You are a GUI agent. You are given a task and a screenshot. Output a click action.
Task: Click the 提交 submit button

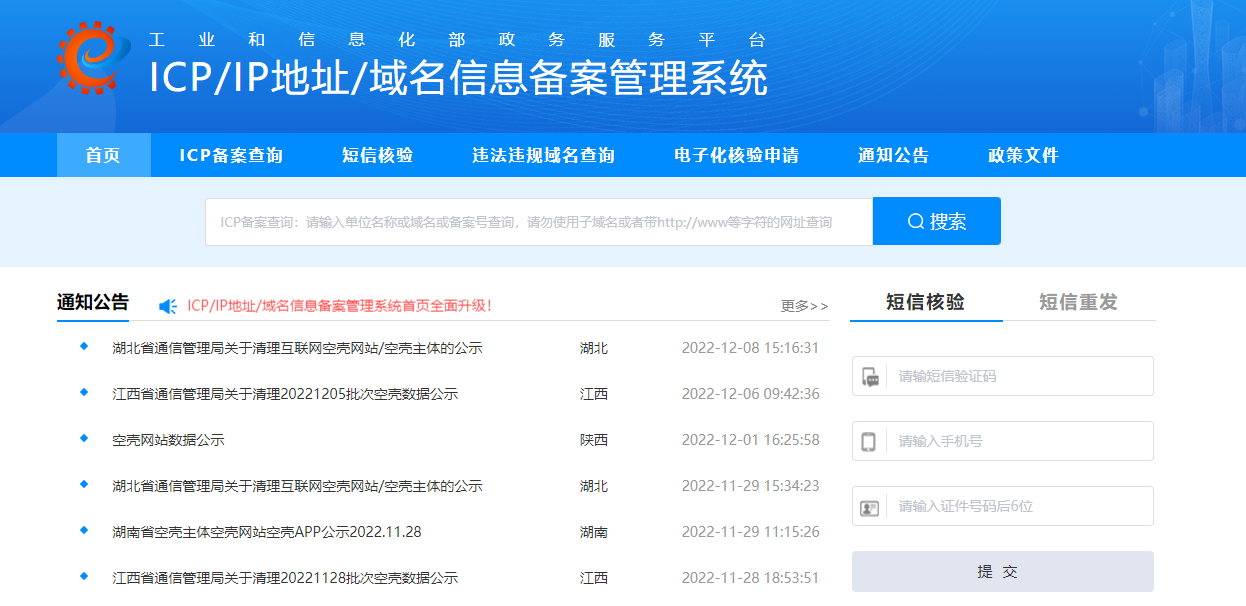tap(1003, 572)
